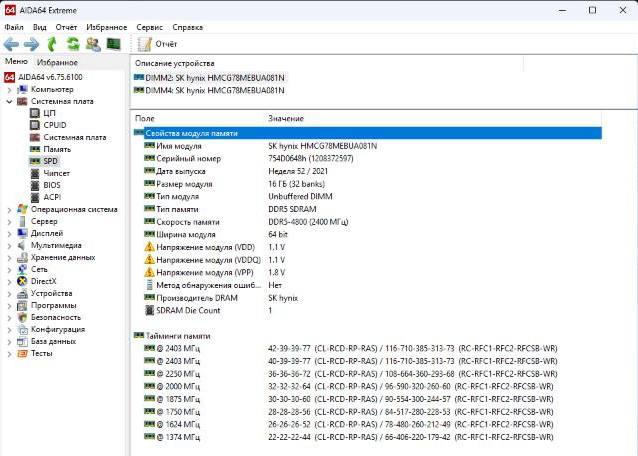Viewport: 638px width, 456px height.
Task: Expand the Хранение данных tree node
Action: point(9,257)
